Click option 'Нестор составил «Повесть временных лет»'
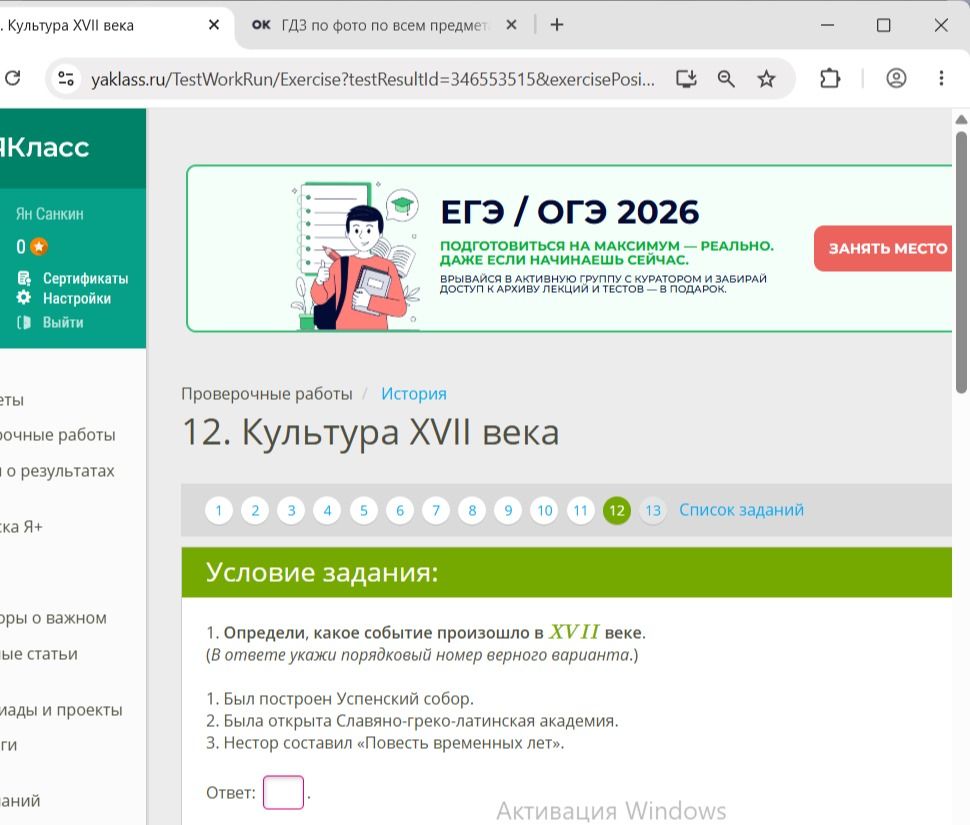Screen dimensions: 970x825 coord(385,743)
